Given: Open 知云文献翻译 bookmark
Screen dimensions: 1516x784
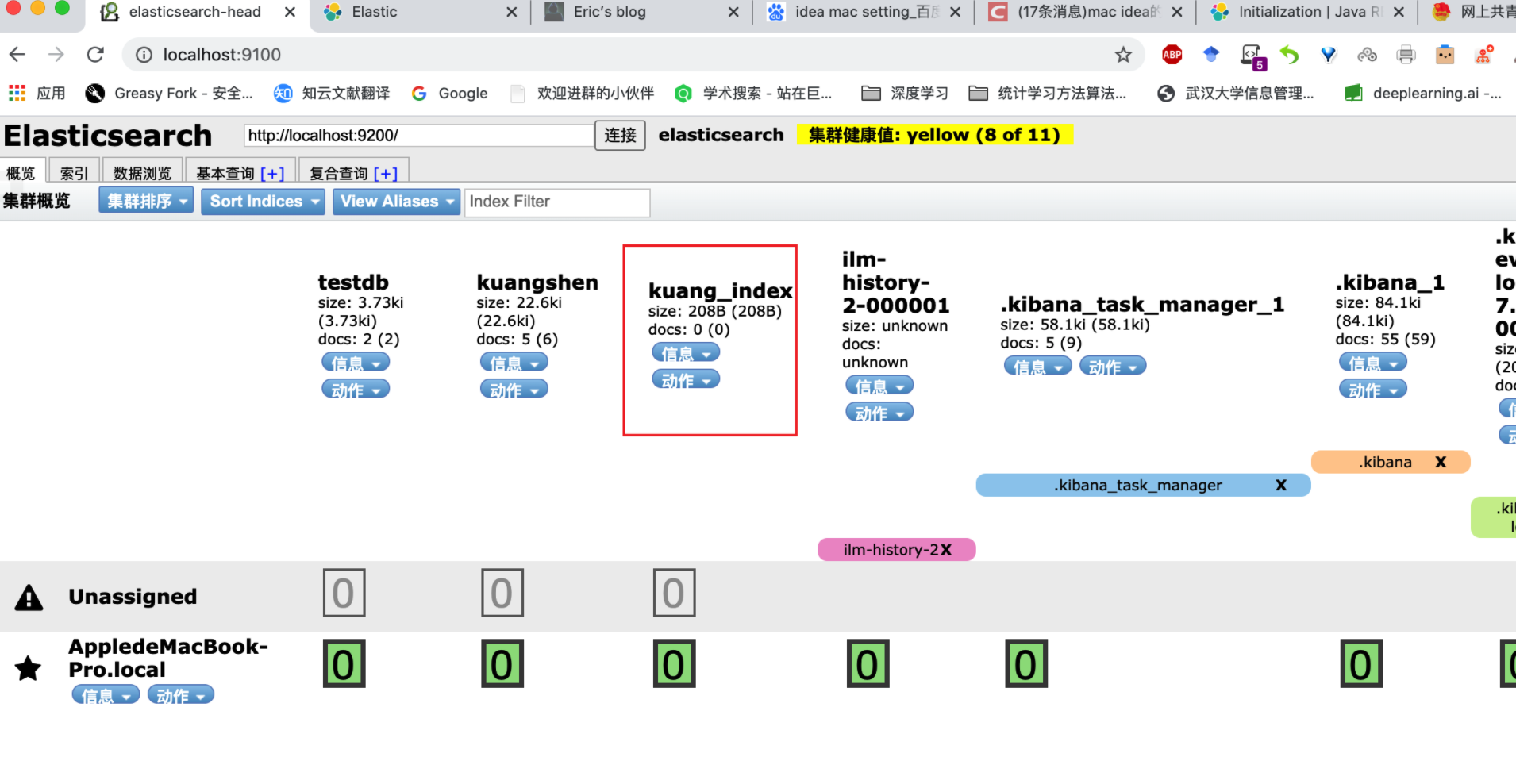Looking at the screenshot, I should pos(332,93).
